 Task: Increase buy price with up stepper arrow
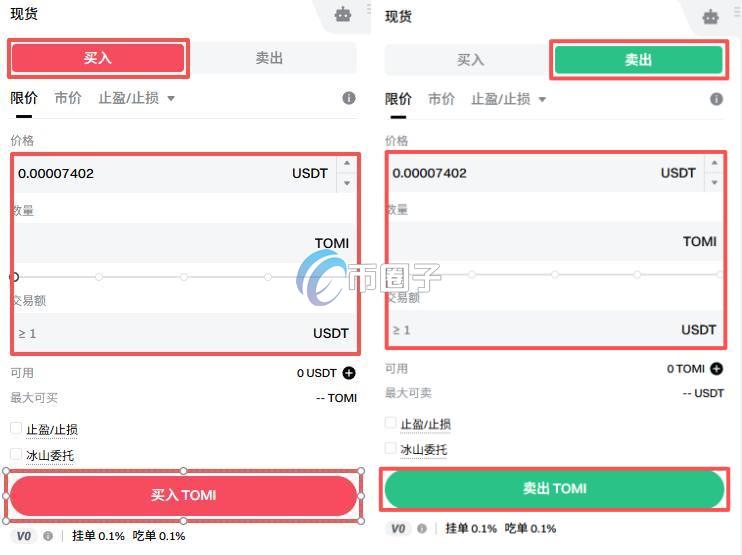coord(347,163)
